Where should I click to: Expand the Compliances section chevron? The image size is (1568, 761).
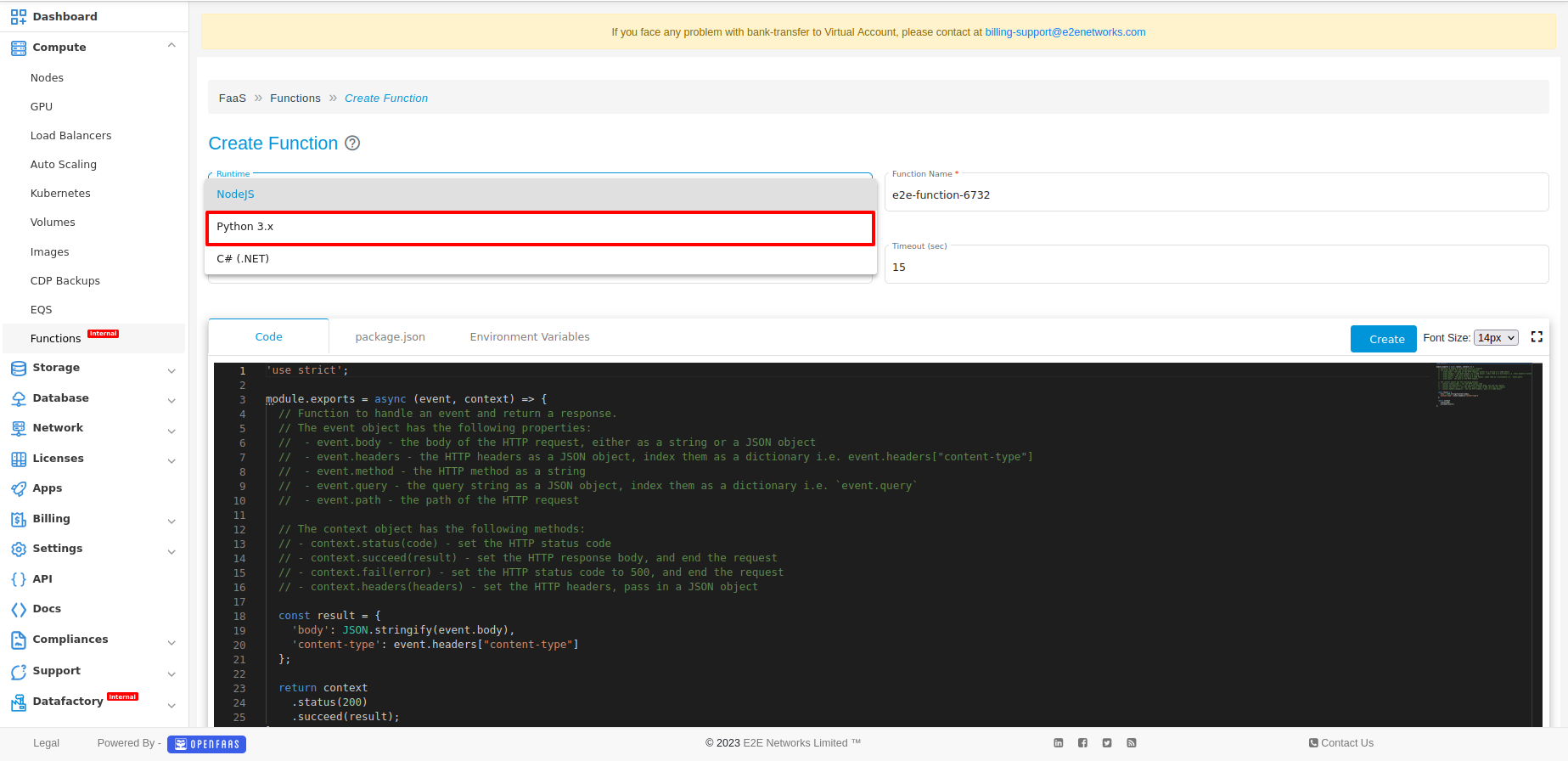coord(171,642)
